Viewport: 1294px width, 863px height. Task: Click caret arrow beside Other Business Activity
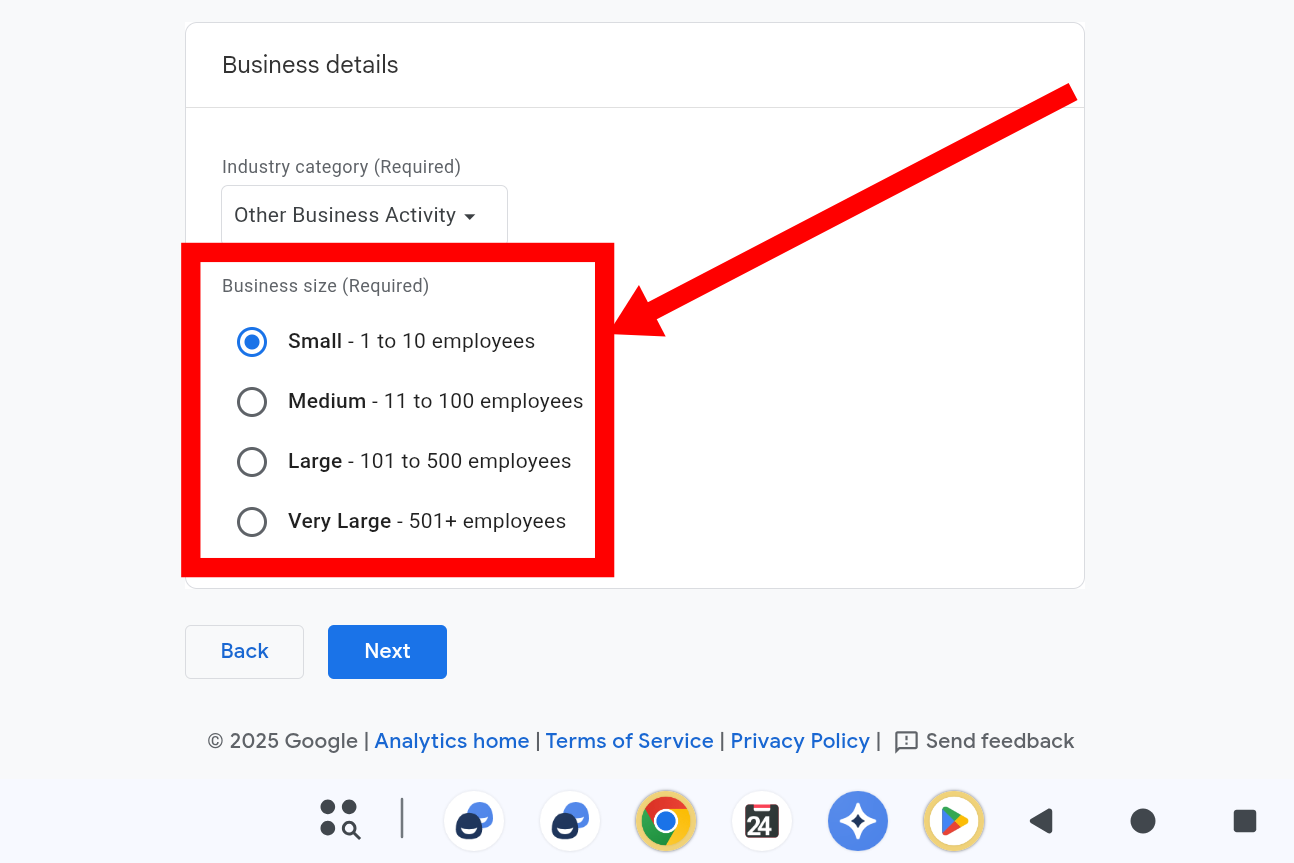470,217
